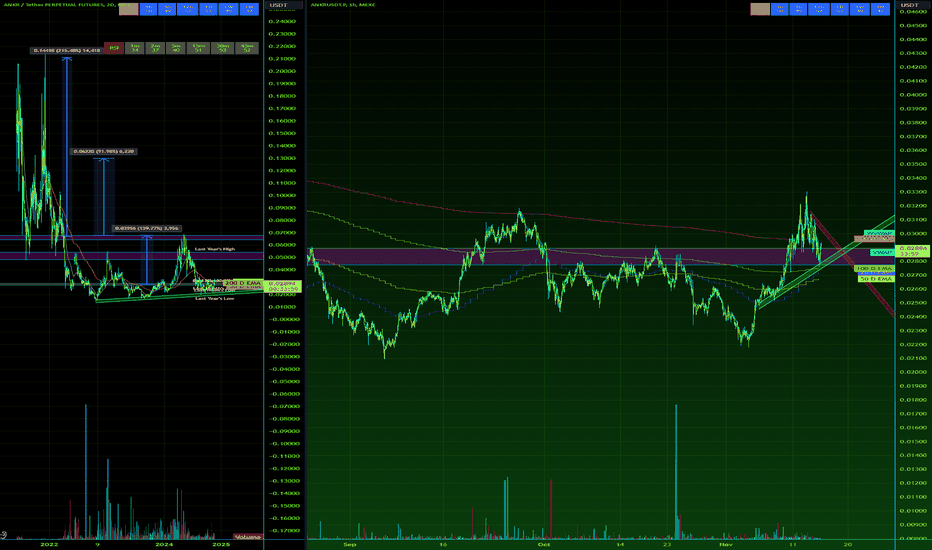
Task: Click the Volume indicator label in the left chart
Action: (x=247, y=537)
